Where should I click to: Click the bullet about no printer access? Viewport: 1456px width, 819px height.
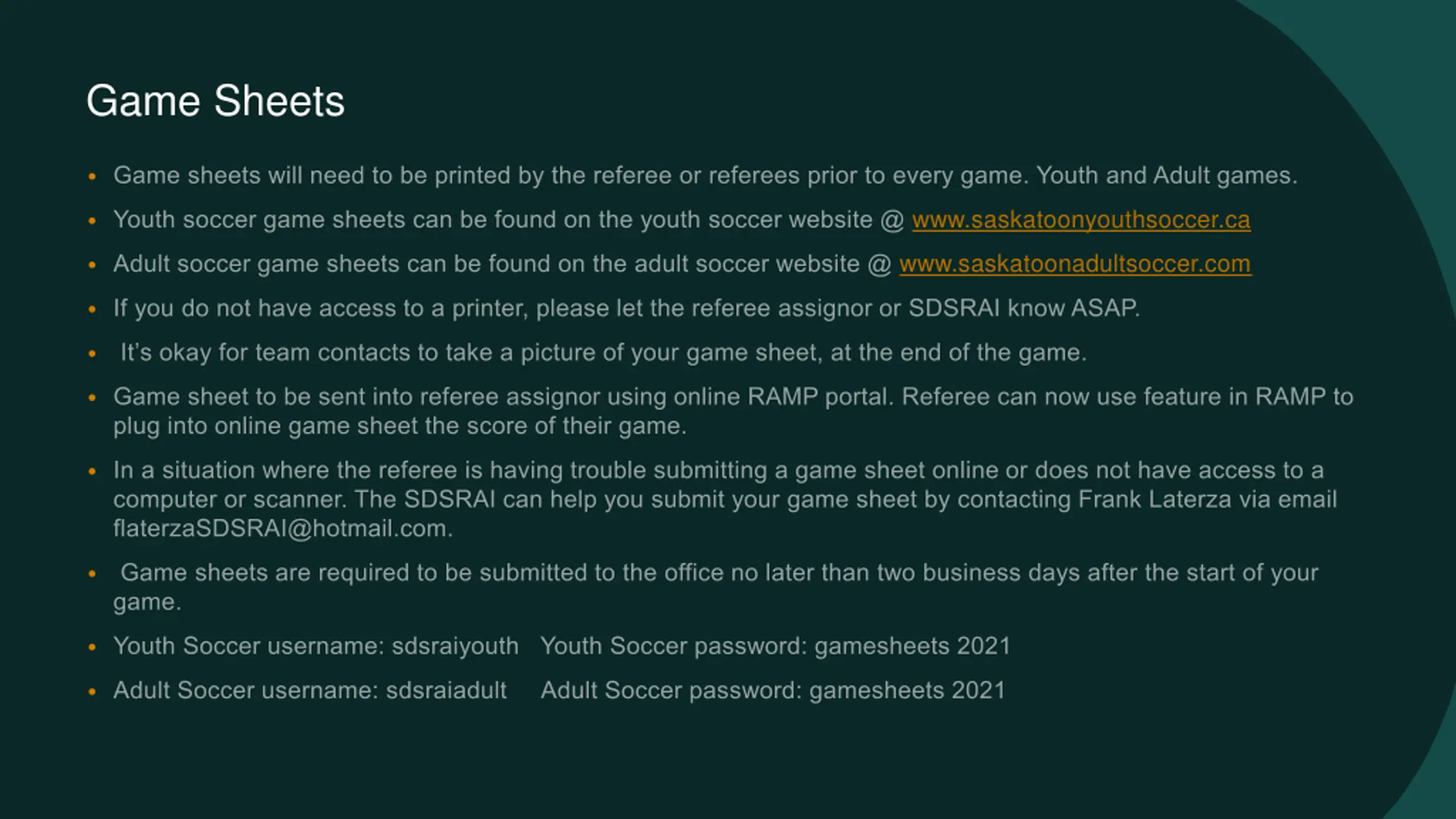point(626,309)
